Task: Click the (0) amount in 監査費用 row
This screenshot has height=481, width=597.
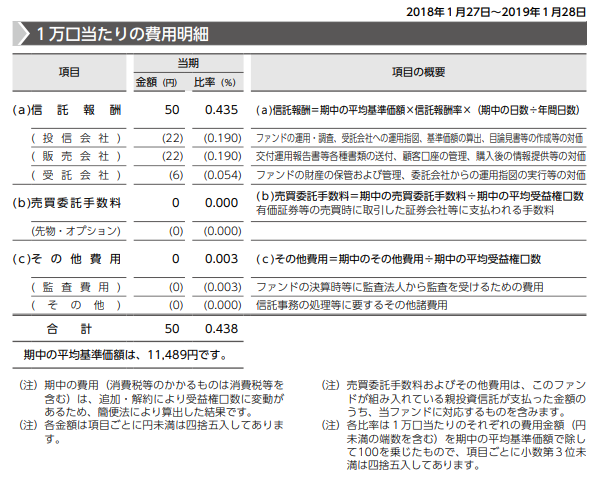Action: tap(176, 287)
